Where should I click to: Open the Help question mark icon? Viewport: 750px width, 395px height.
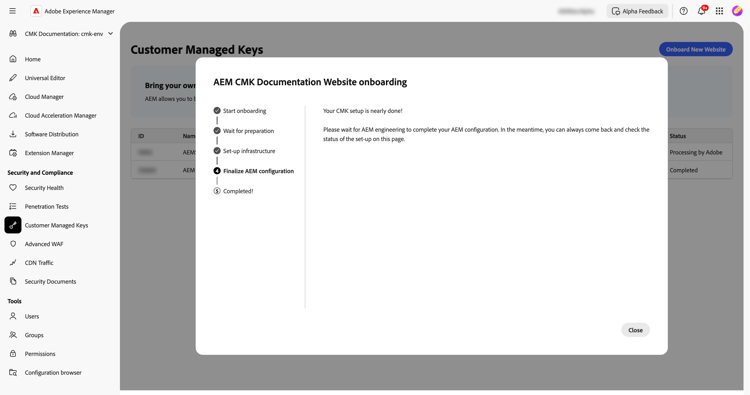[684, 11]
